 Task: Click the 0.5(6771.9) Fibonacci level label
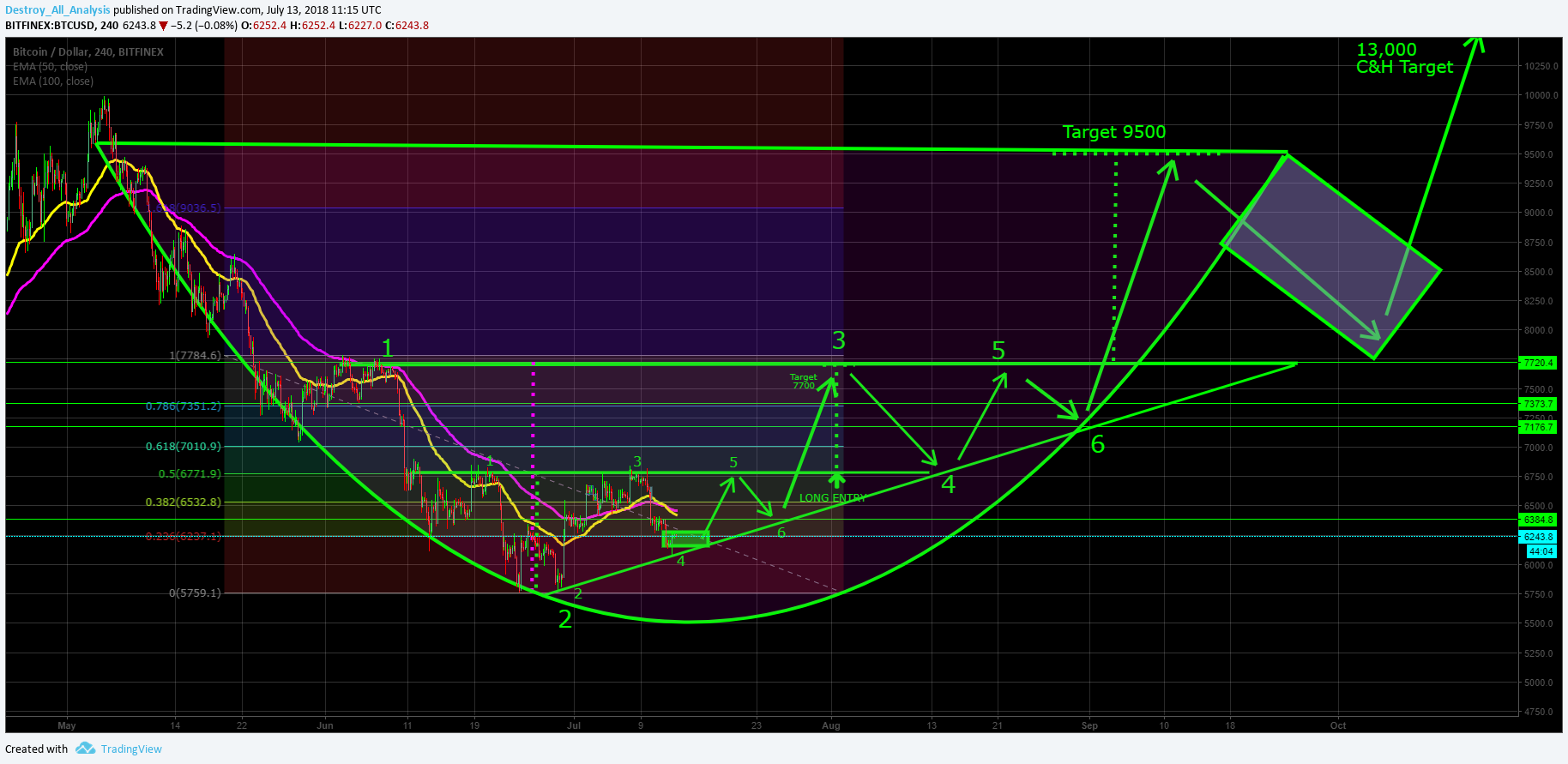click(190, 473)
